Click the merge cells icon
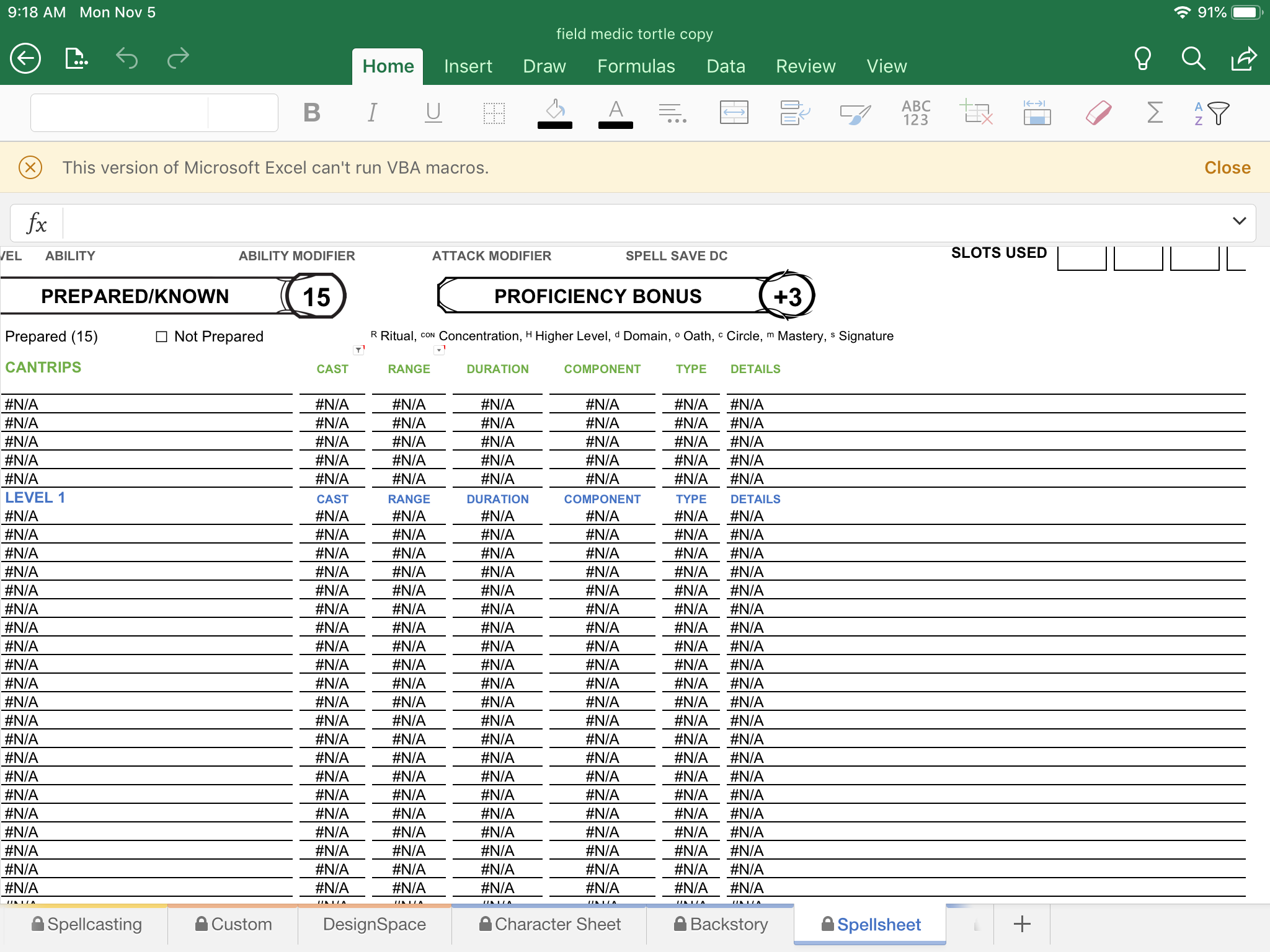The height and width of the screenshot is (952, 1270). pyautogui.click(x=734, y=113)
